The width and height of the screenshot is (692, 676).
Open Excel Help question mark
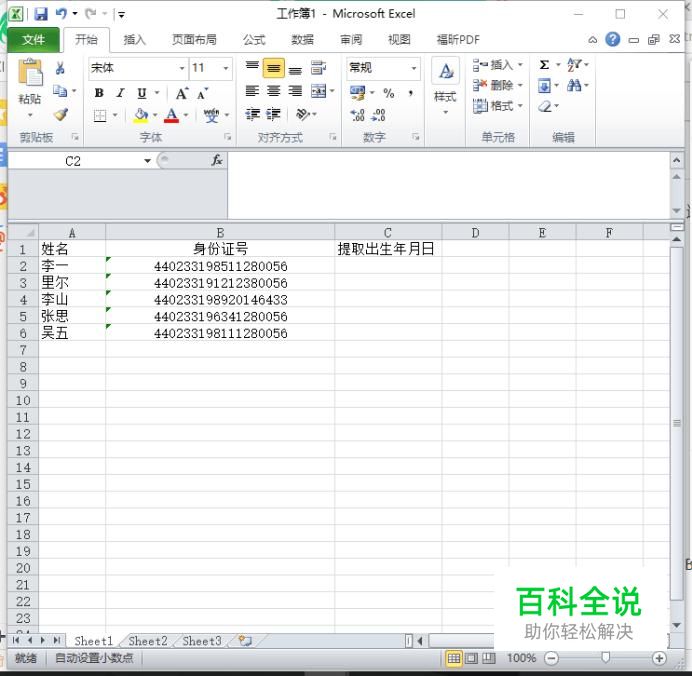coord(613,40)
